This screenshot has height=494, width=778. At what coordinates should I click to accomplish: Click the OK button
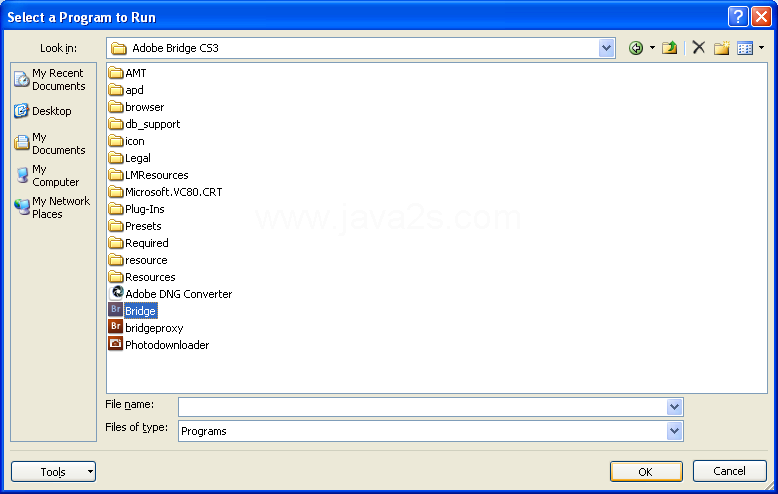tap(646, 472)
